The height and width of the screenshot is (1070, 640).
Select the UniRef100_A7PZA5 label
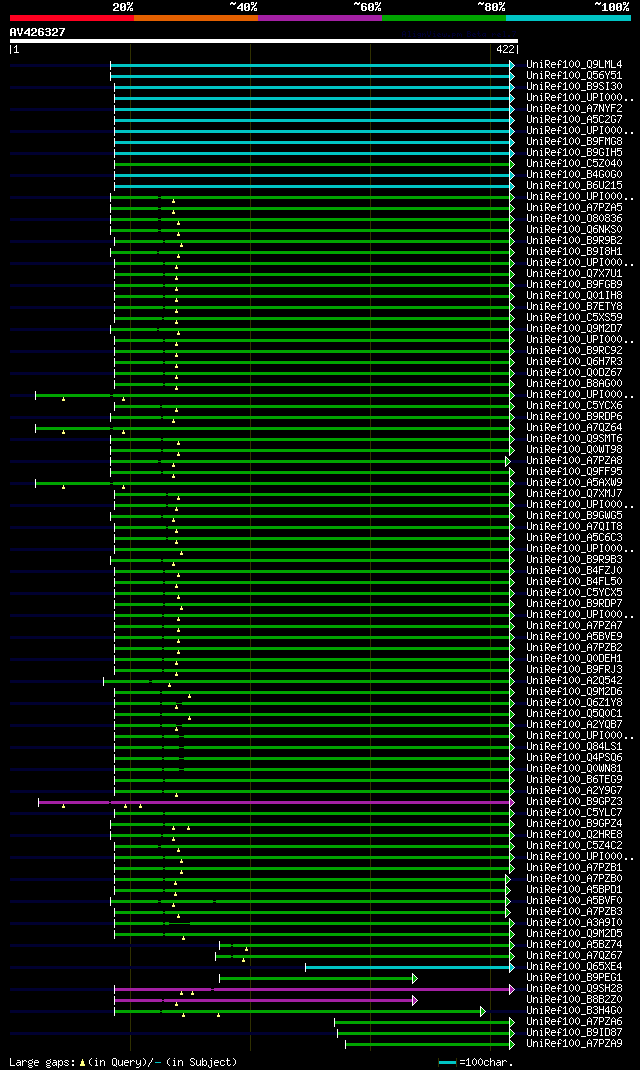pos(574,207)
